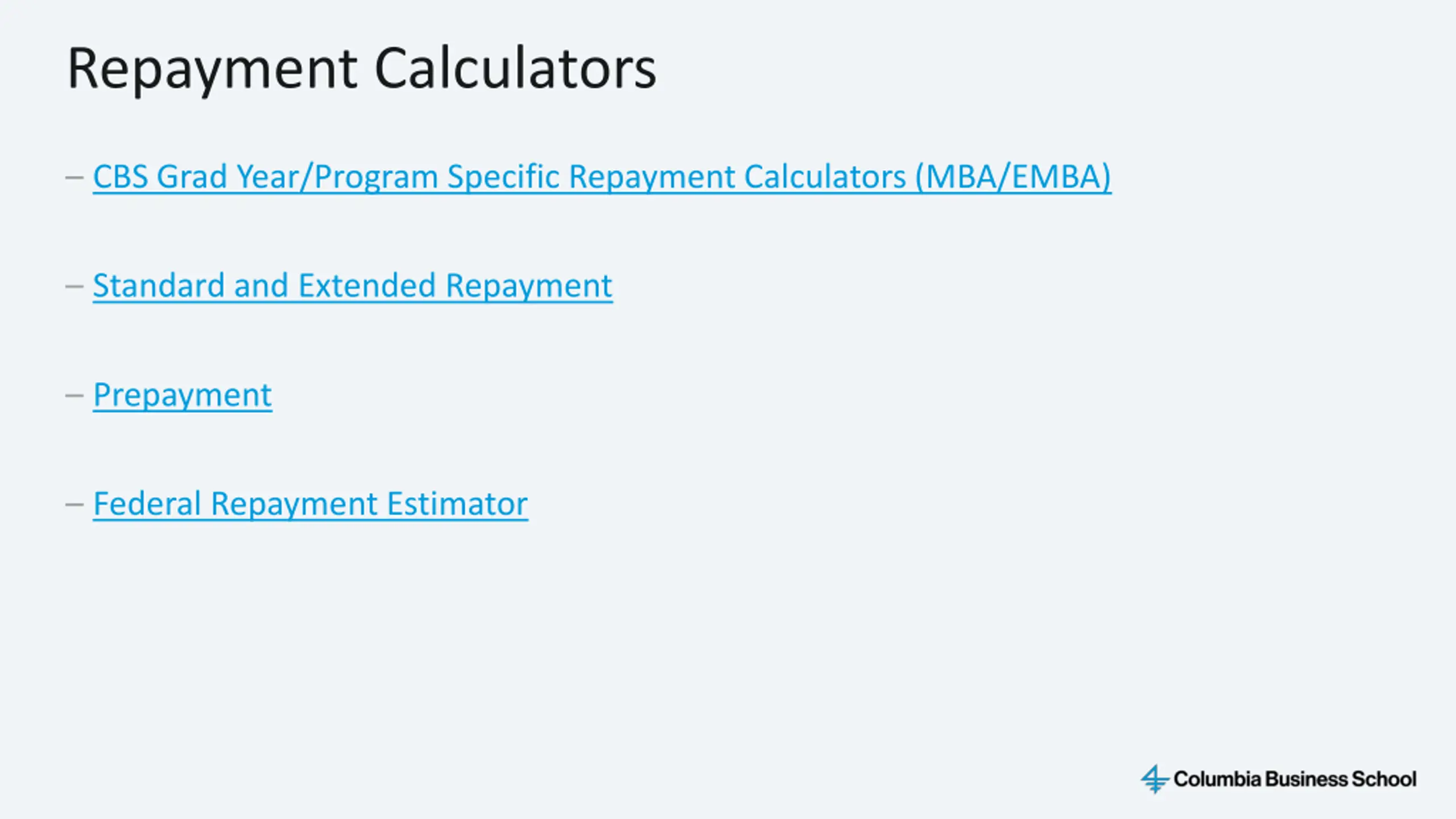Viewport: 1456px width, 819px height.
Task: Click the Columbia Business School wordmark text
Action: [1295, 779]
